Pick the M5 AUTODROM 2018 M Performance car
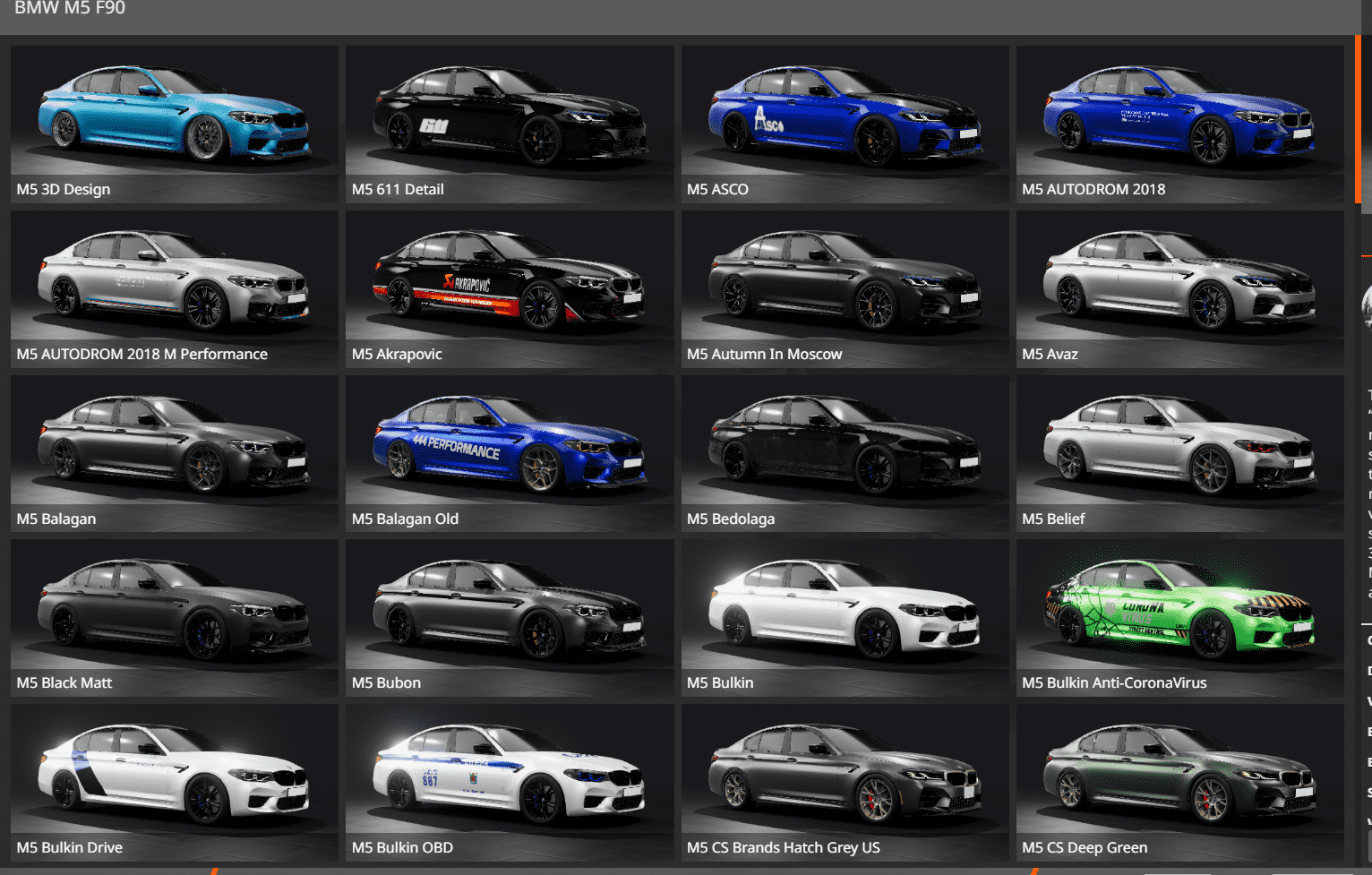1372x875 pixels. coord(175,288)
